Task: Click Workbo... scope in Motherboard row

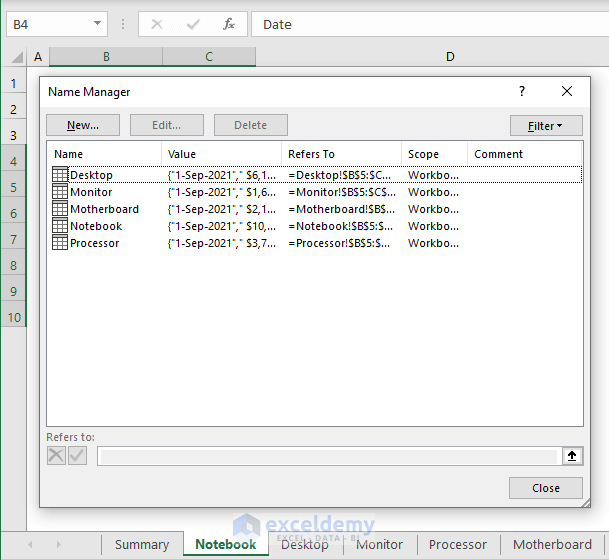Action: click(x=433, y=209)
